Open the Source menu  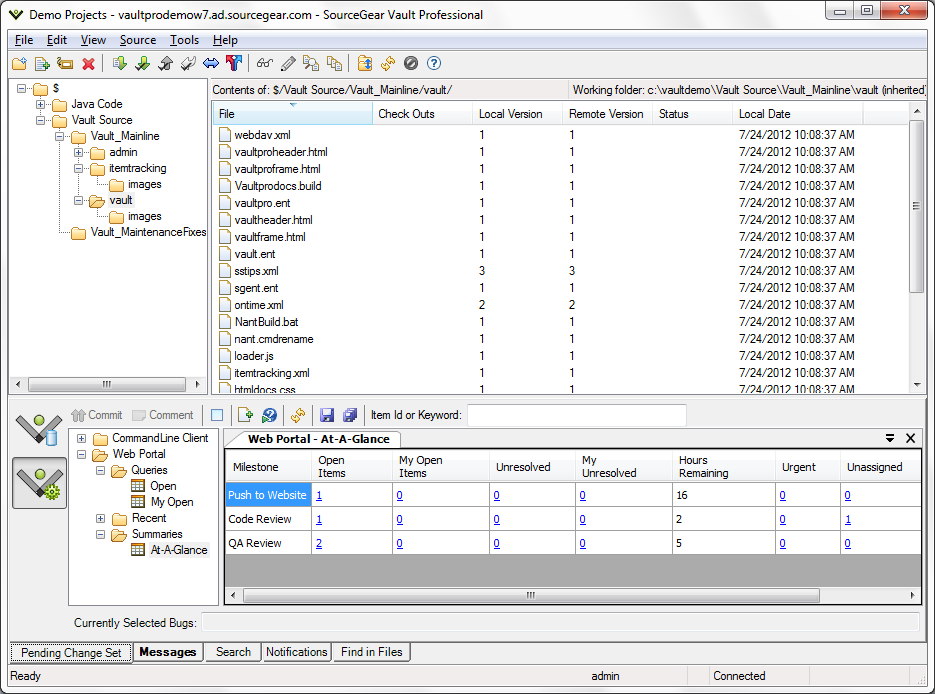(x=137, y=40)
